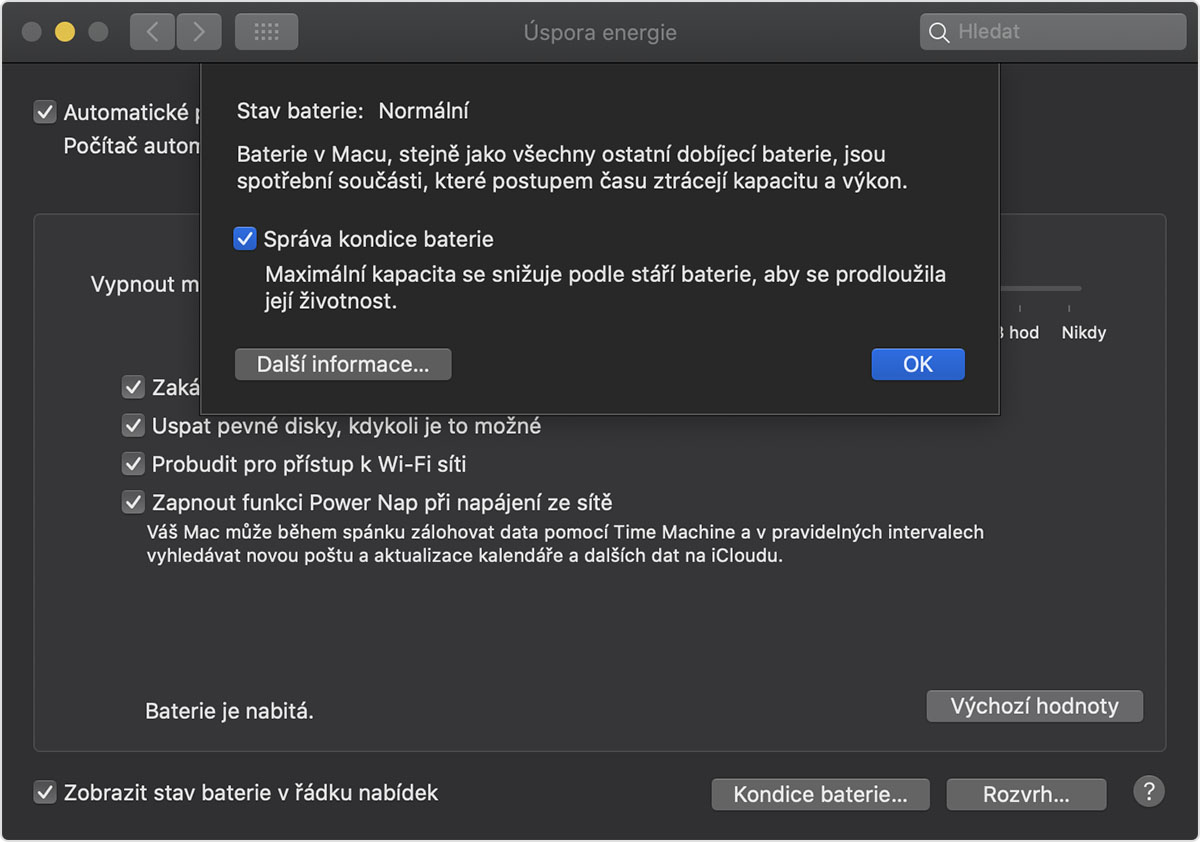Toggle Zobrazit stav baterie v řádku nabídek
This screenshot has height=842, width=1200.
pyautogui.click(x=45, y=793)
